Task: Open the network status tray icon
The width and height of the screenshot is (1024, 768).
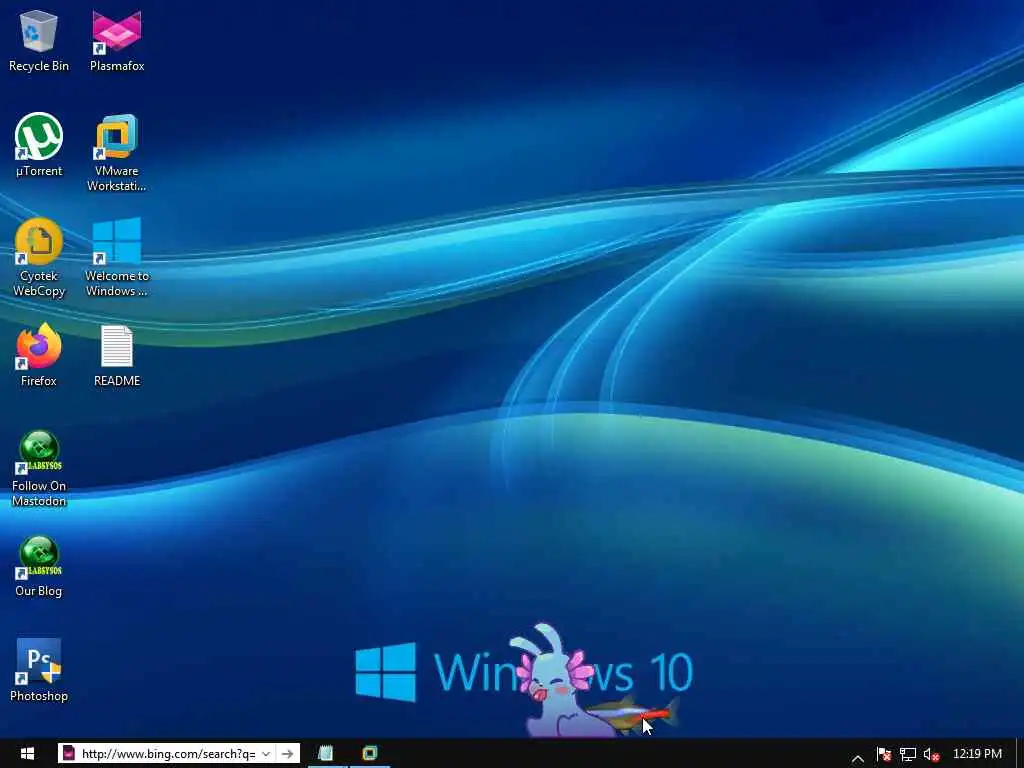Action: point(908,754)
